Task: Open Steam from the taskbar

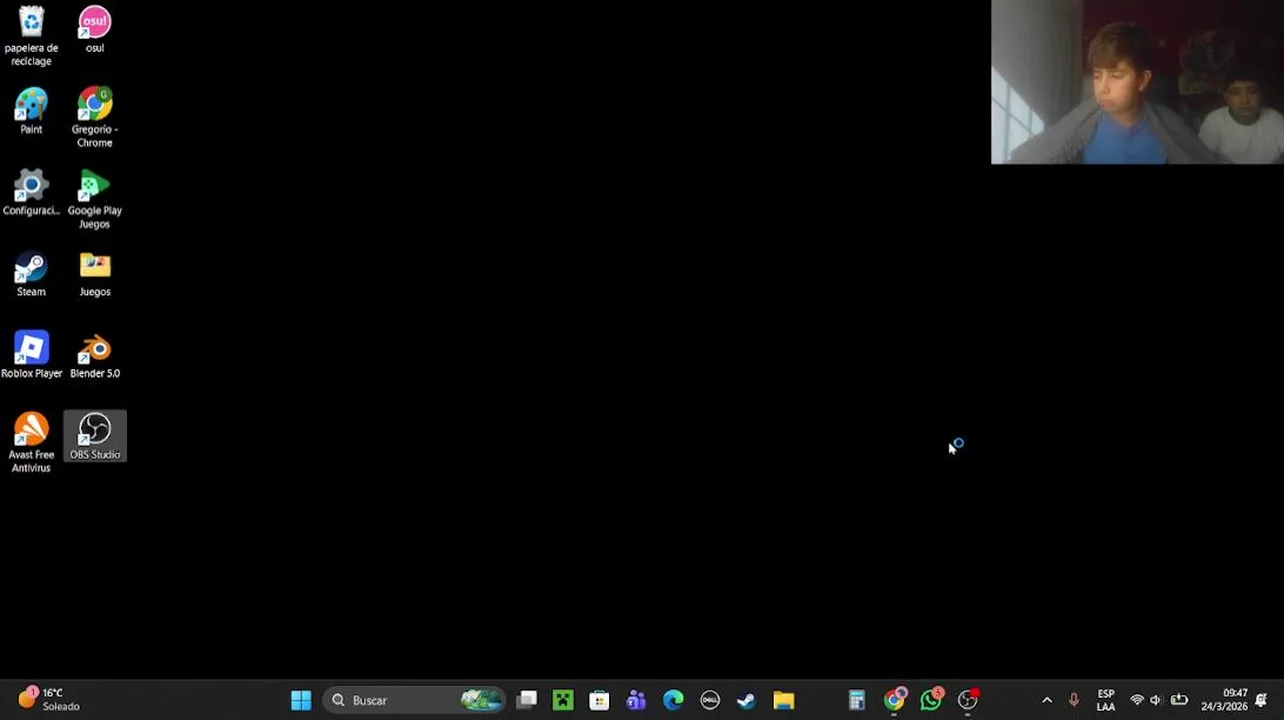Action: click(x=746, y=700)
